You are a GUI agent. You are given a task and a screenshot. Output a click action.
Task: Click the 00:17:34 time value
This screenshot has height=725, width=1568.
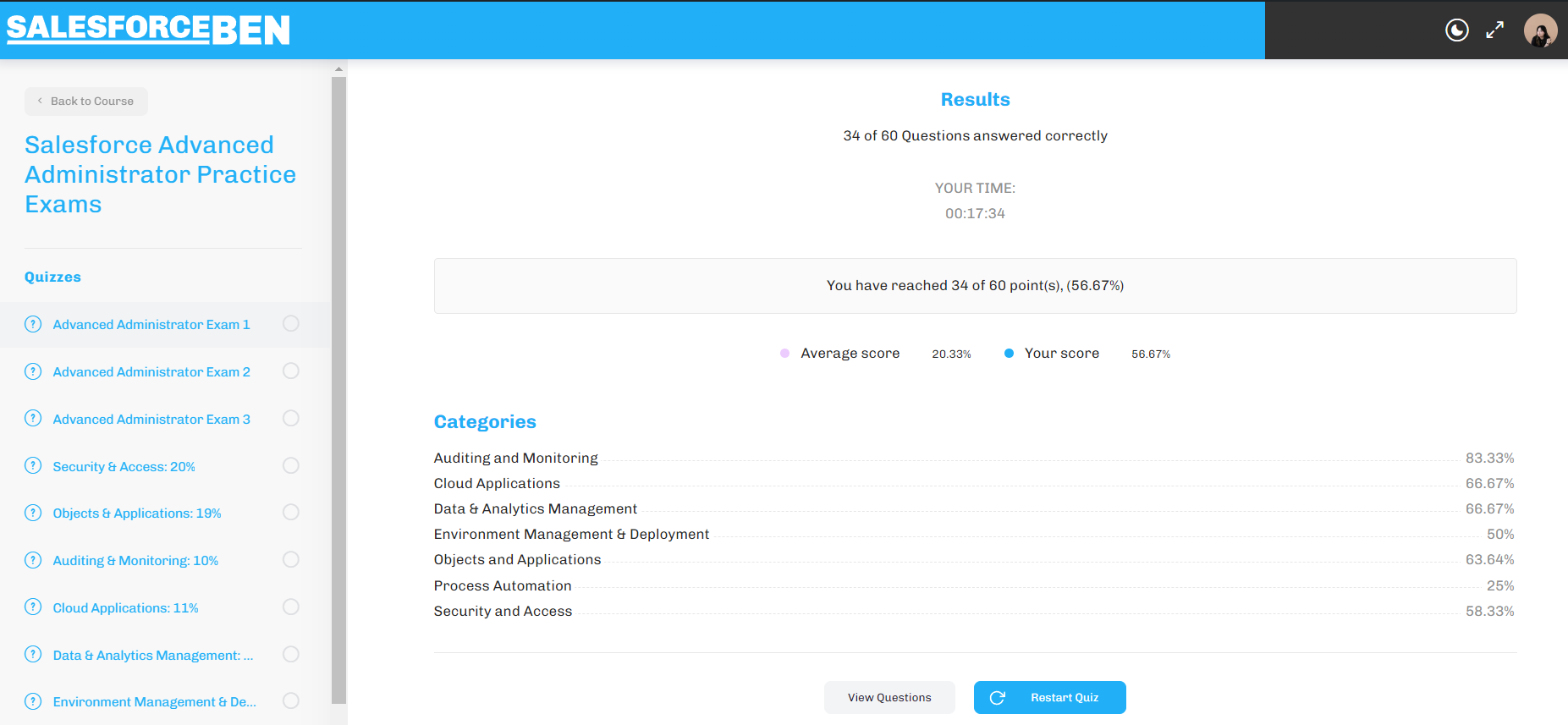[x=975, y=214]
